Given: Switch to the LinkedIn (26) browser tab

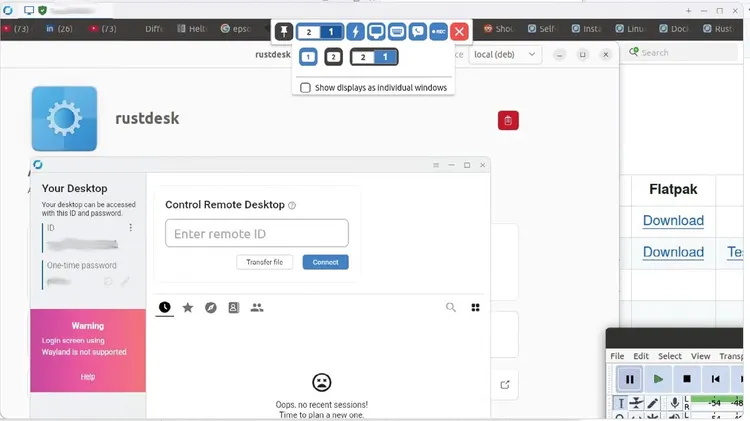Looking at the screenshot, I should click(58, 29).
